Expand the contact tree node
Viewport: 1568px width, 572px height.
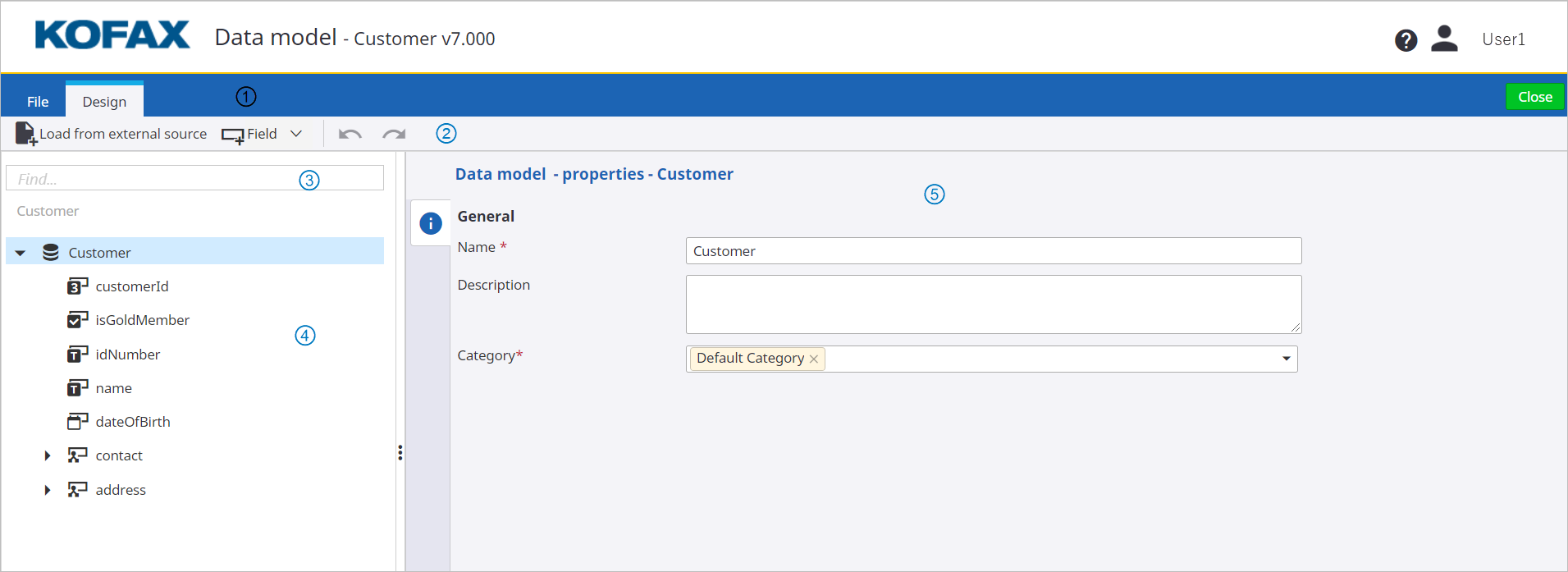pos(48,456)
